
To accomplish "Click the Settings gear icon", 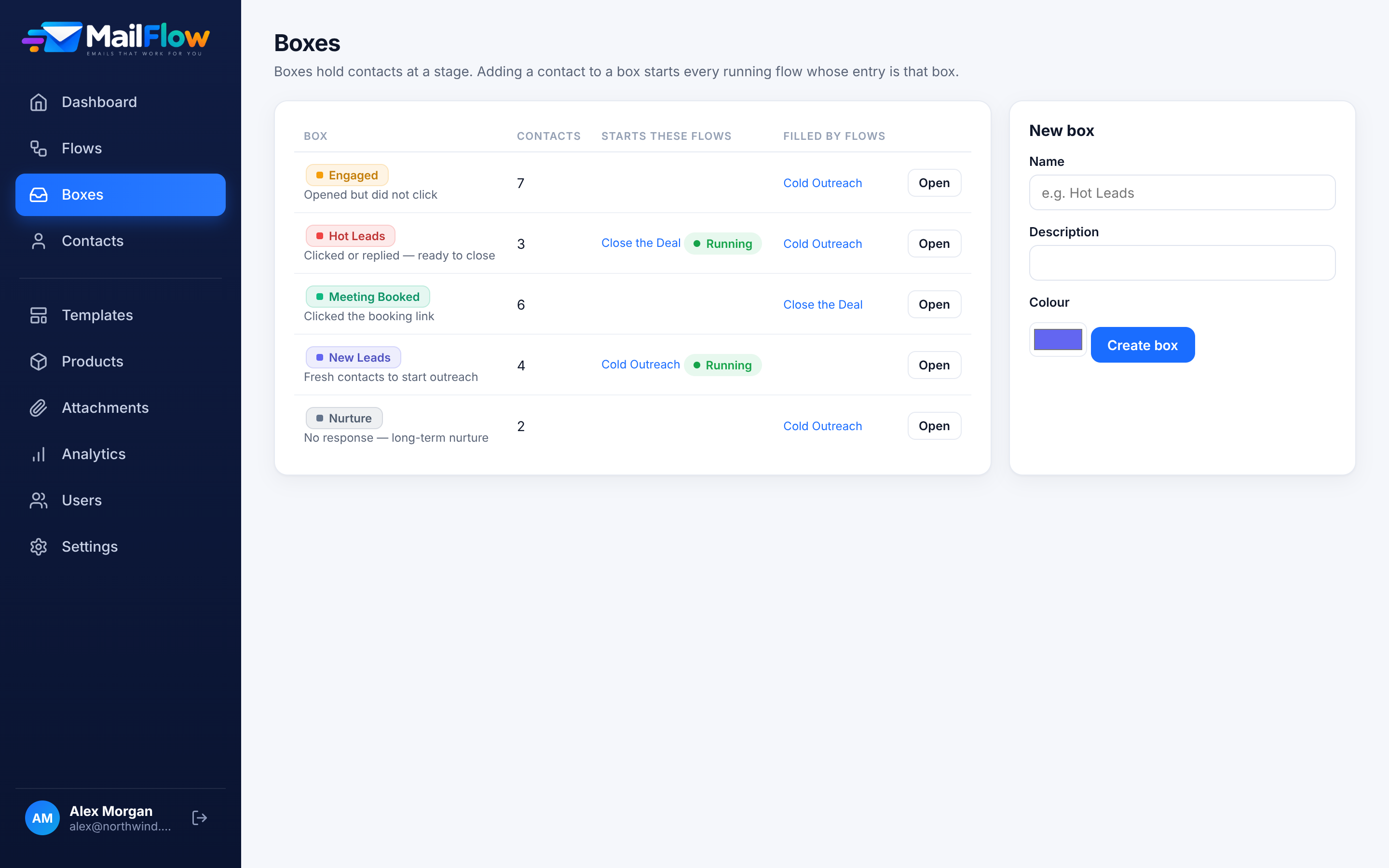I will [39, 546].
